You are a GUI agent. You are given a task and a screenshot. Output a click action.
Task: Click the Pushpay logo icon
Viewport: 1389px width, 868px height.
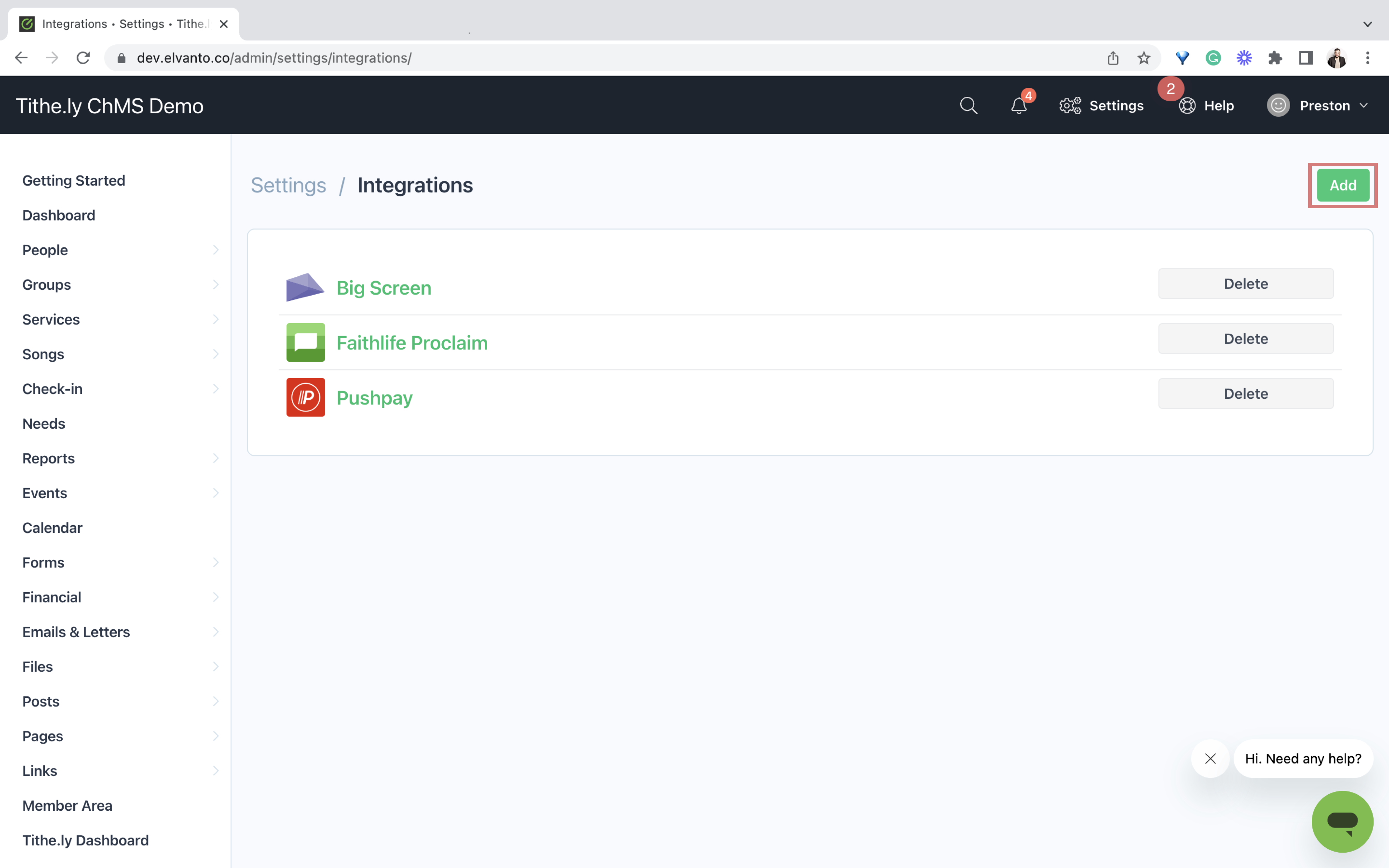305,397
